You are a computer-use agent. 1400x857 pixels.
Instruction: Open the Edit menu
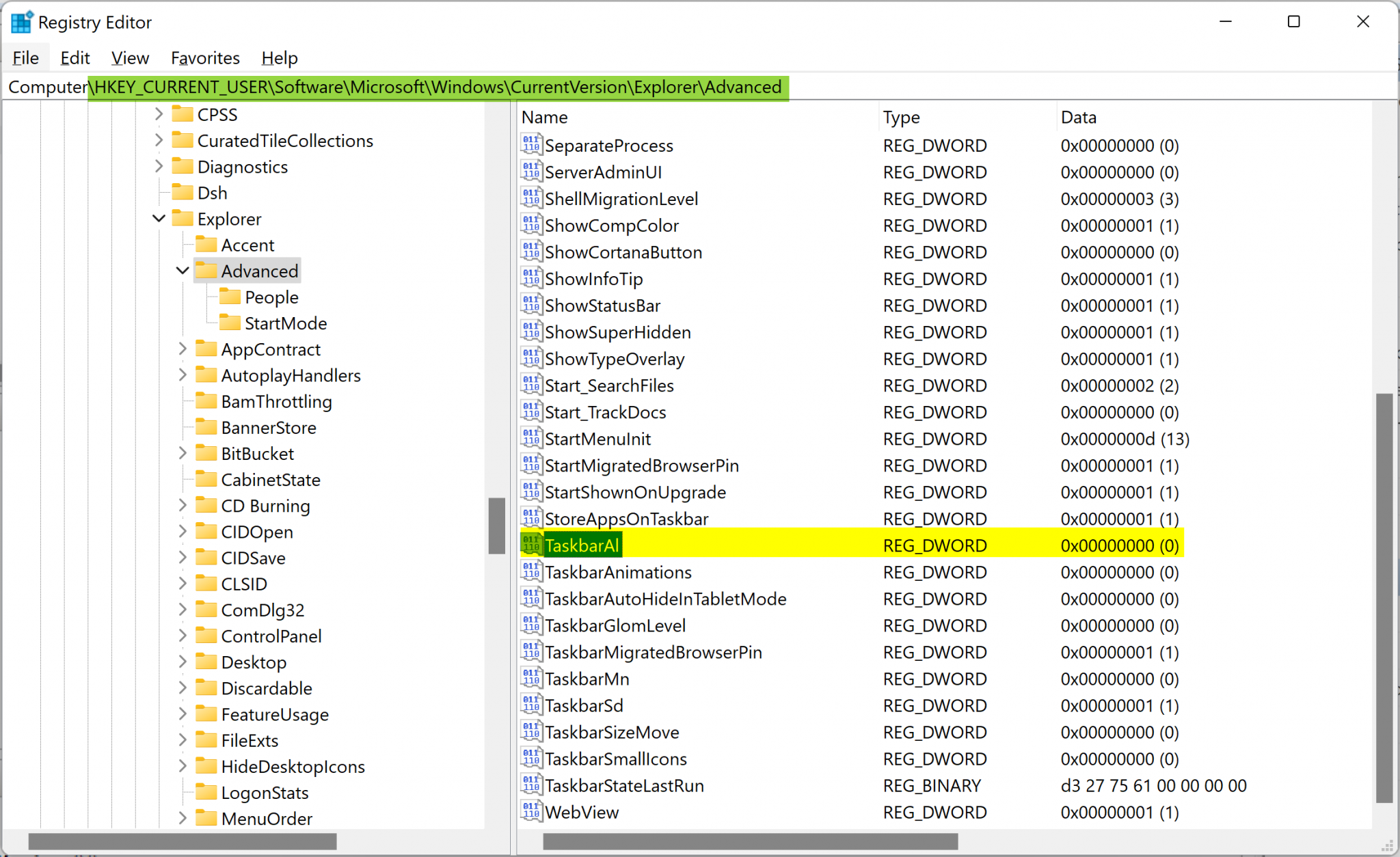(x=75, y=58)
